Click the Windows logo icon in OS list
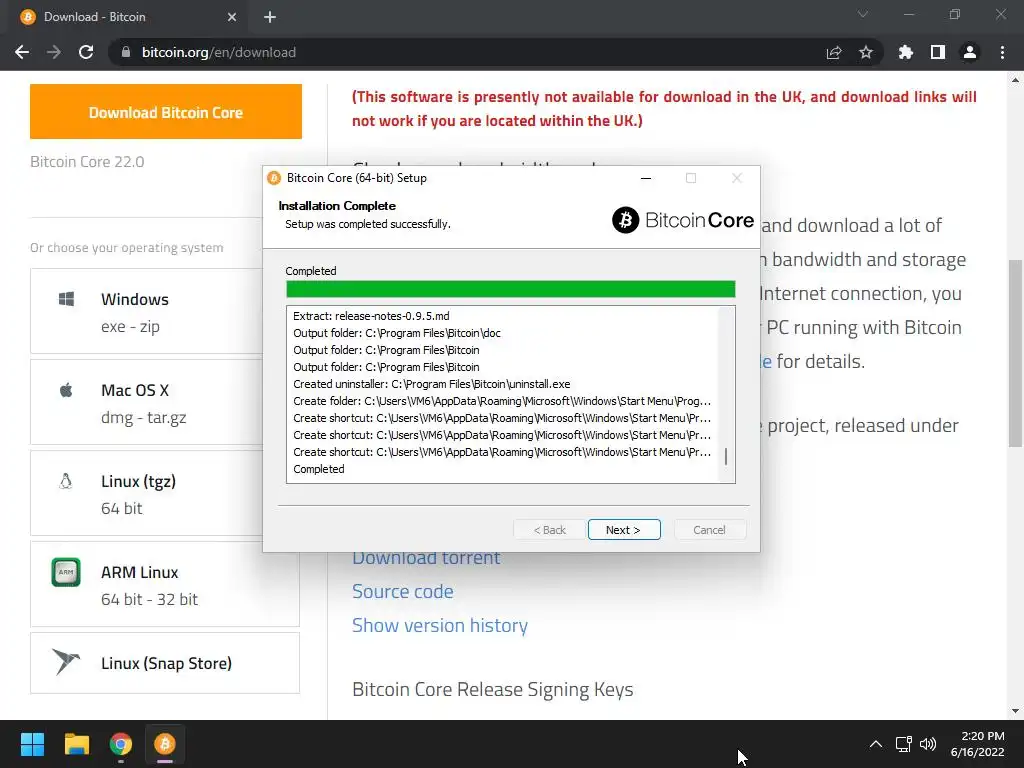Viewport: 1024px width, 768px height. (x=66, y=299)
